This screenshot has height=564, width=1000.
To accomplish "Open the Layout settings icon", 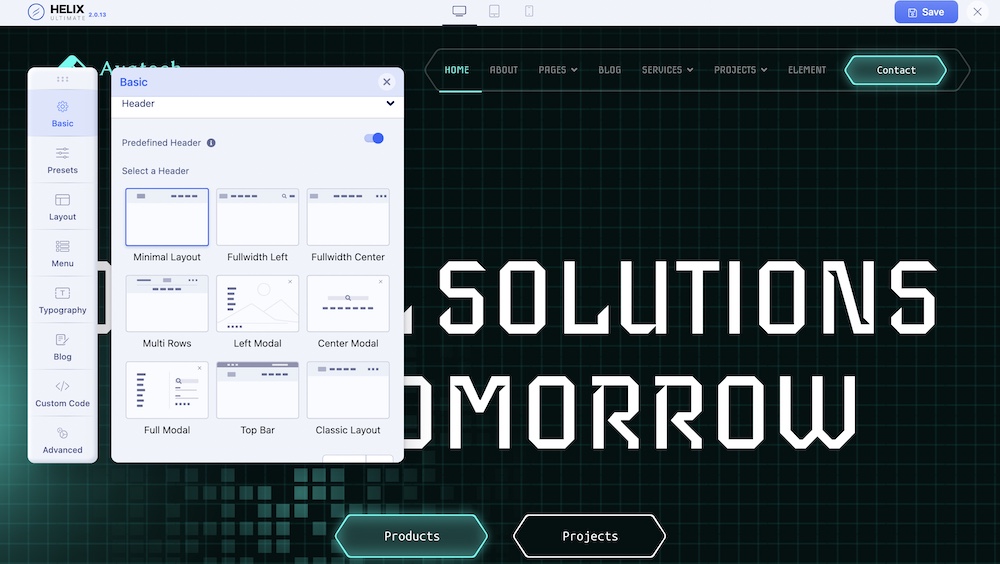I will (x=62, y=200).
